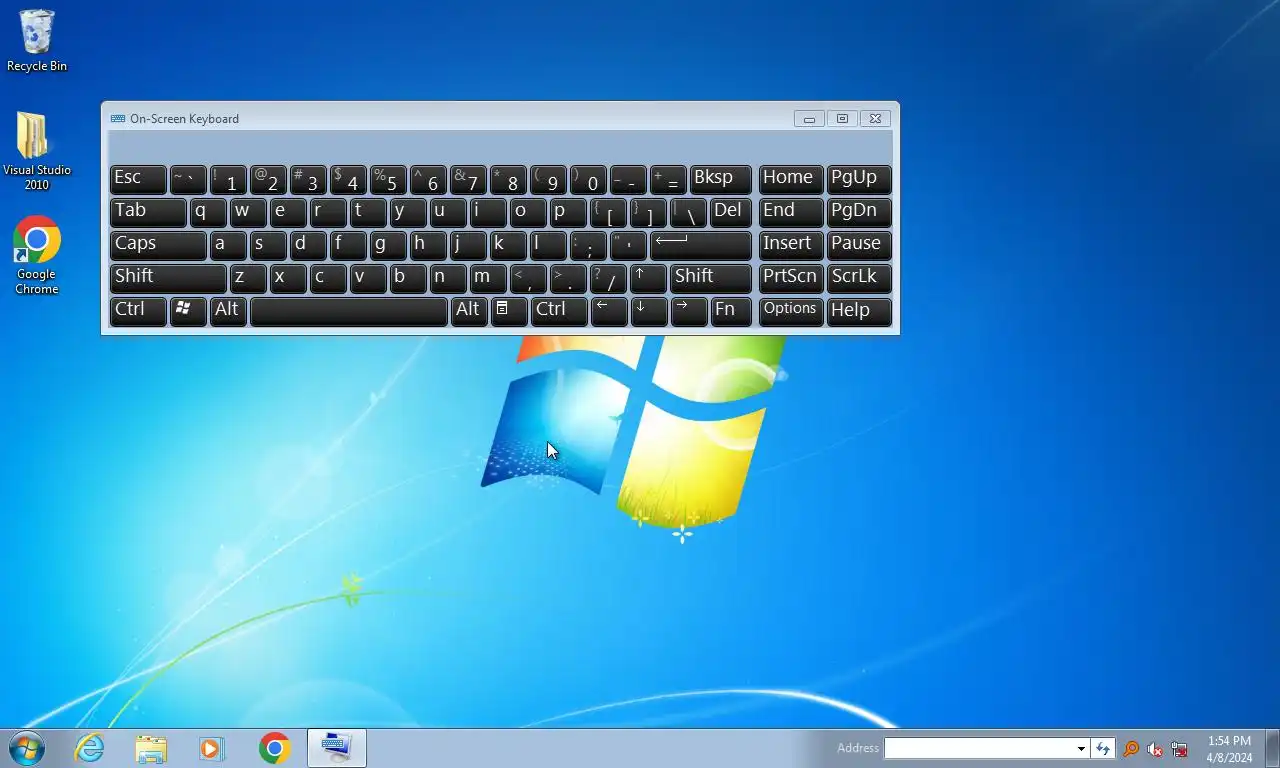Click the On-Screen Keyboard title bar icon
1280x768 pixels.
[118, 118]
